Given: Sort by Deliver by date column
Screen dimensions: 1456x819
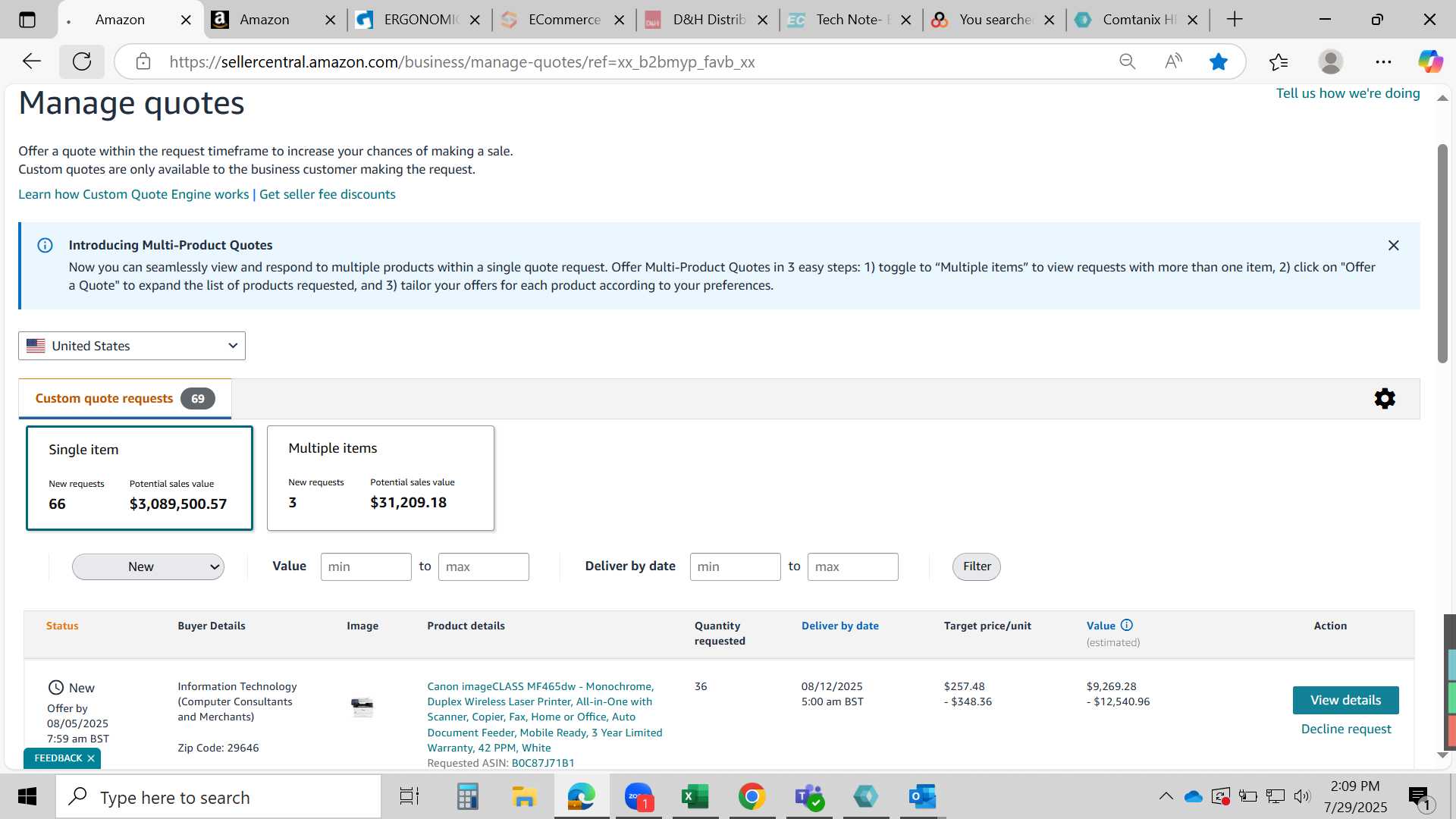Looking at the screenshot, I should [840, 626].
